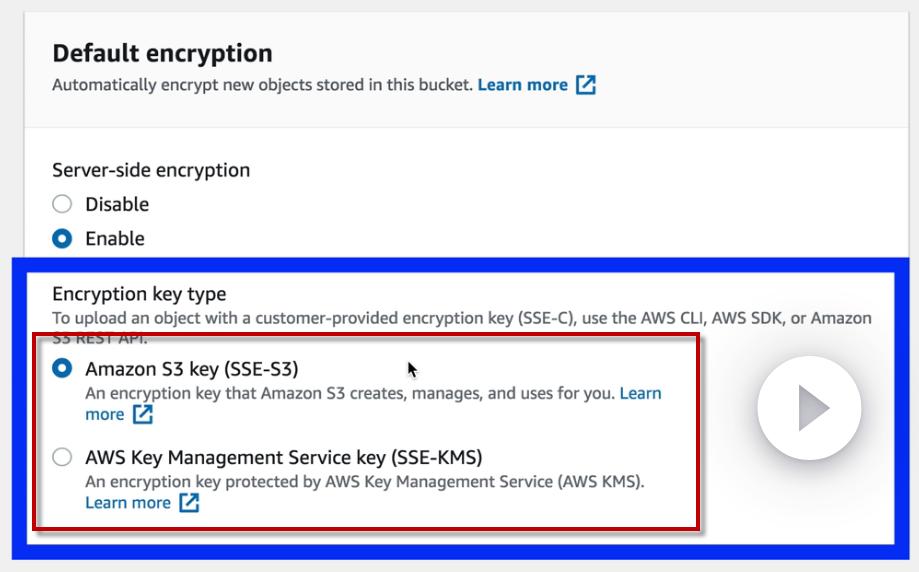The width and height of the screenshot is (919, 572).
Task: Open Learn more link under Default encryption
Action: pos(522,85)
